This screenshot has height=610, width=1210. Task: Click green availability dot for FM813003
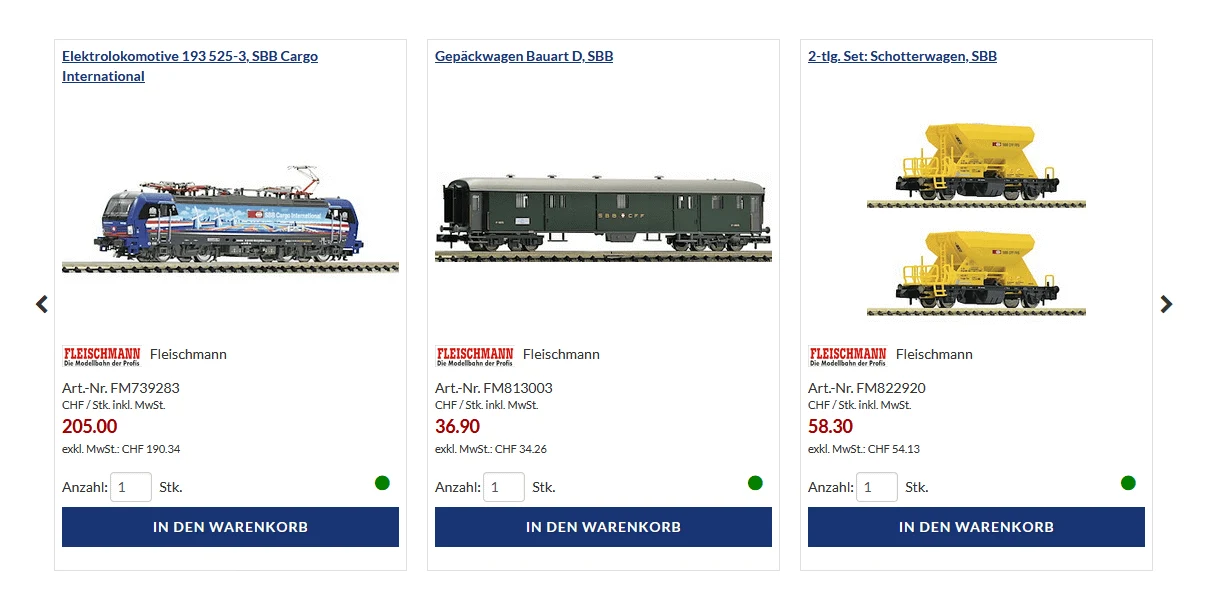[755, 483]
